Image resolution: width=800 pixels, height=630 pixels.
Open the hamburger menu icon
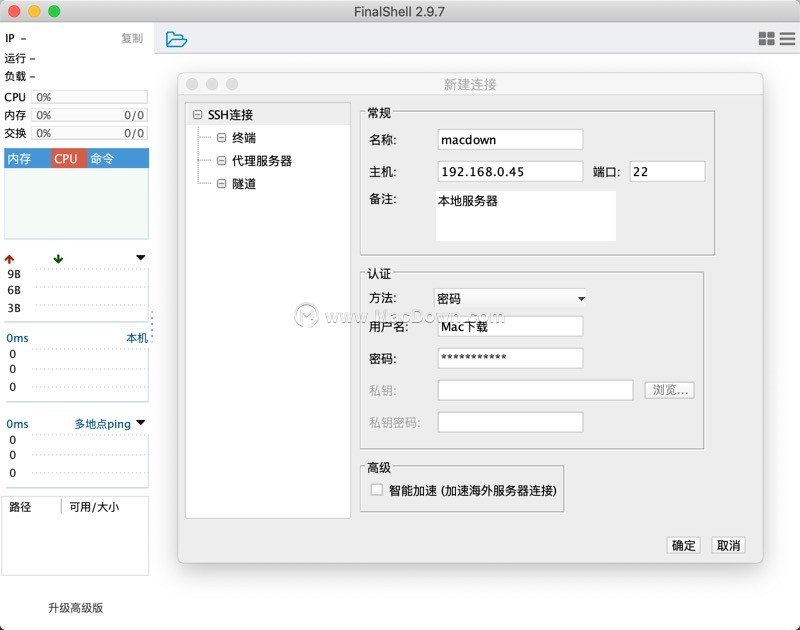pos(787,39)
